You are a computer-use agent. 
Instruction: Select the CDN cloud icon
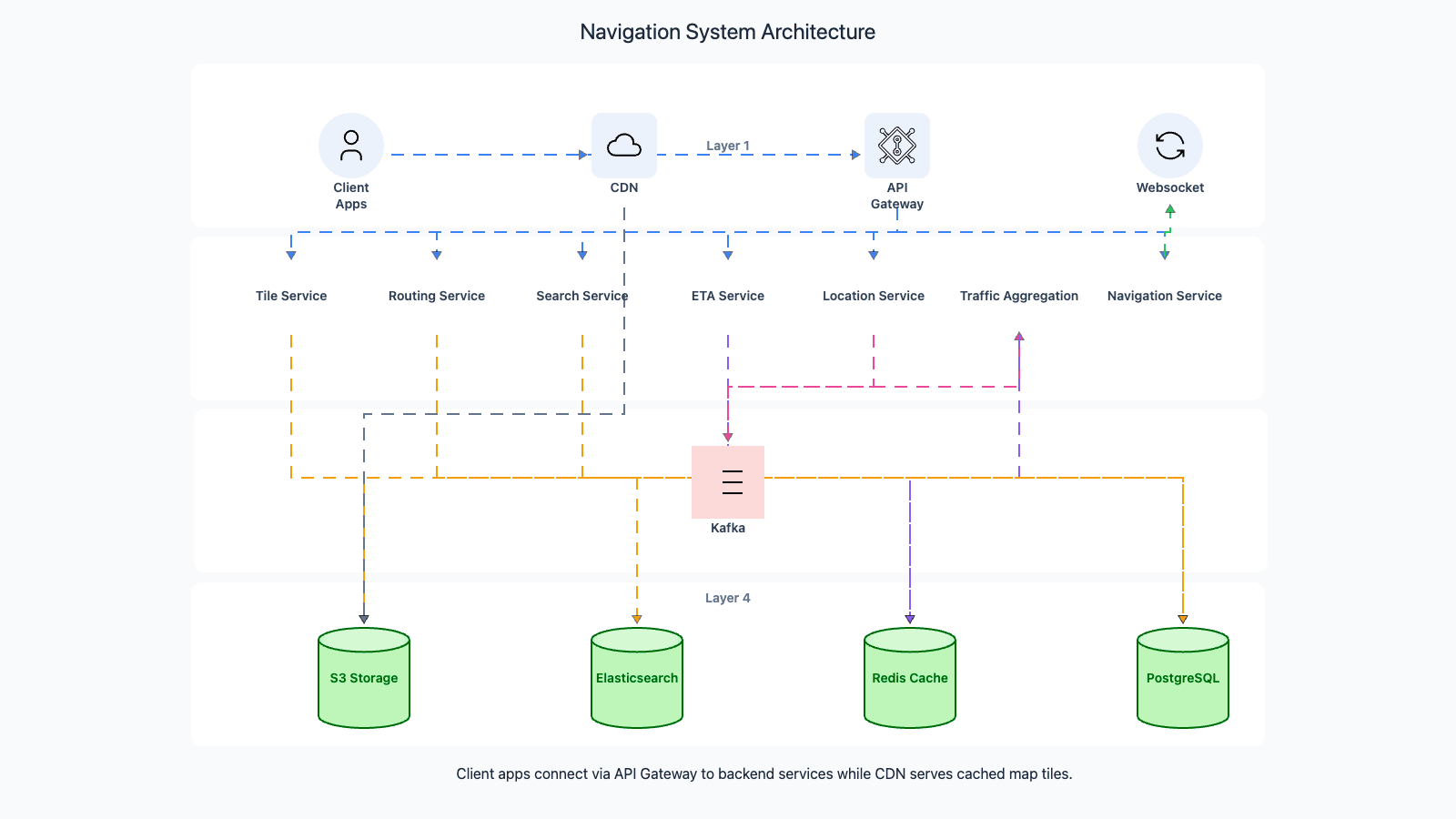(x=624, y=146)
